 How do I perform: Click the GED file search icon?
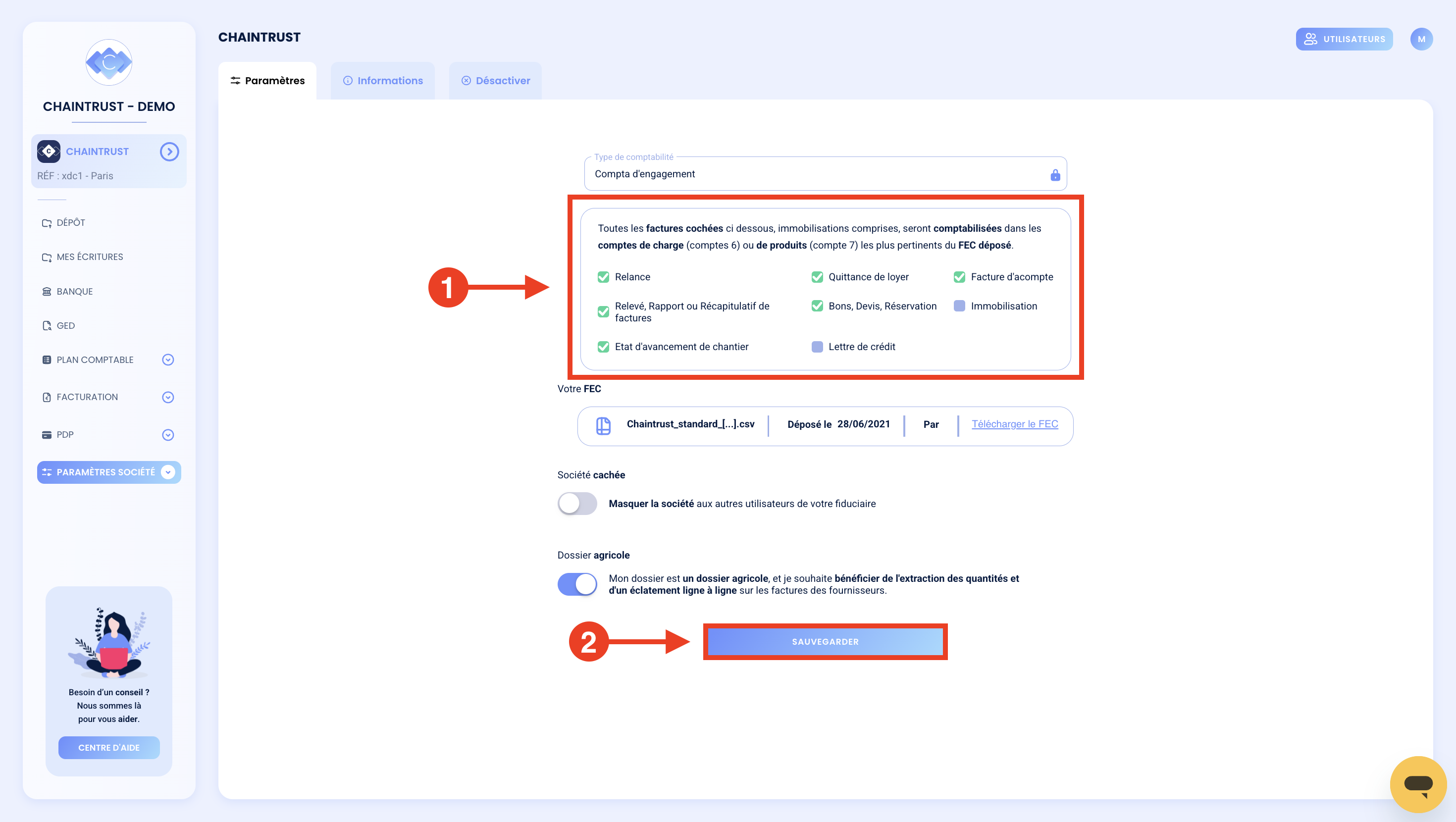click(x=47, y=326)
